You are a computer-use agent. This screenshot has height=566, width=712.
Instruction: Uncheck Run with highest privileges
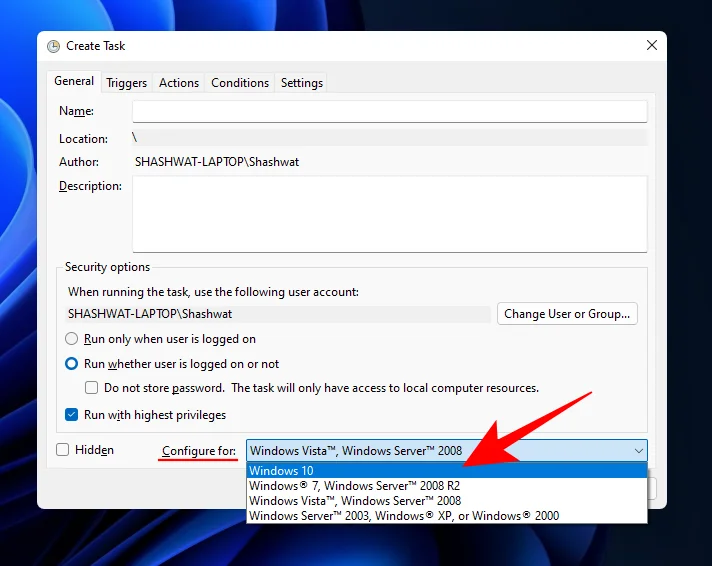click(71, 415)
